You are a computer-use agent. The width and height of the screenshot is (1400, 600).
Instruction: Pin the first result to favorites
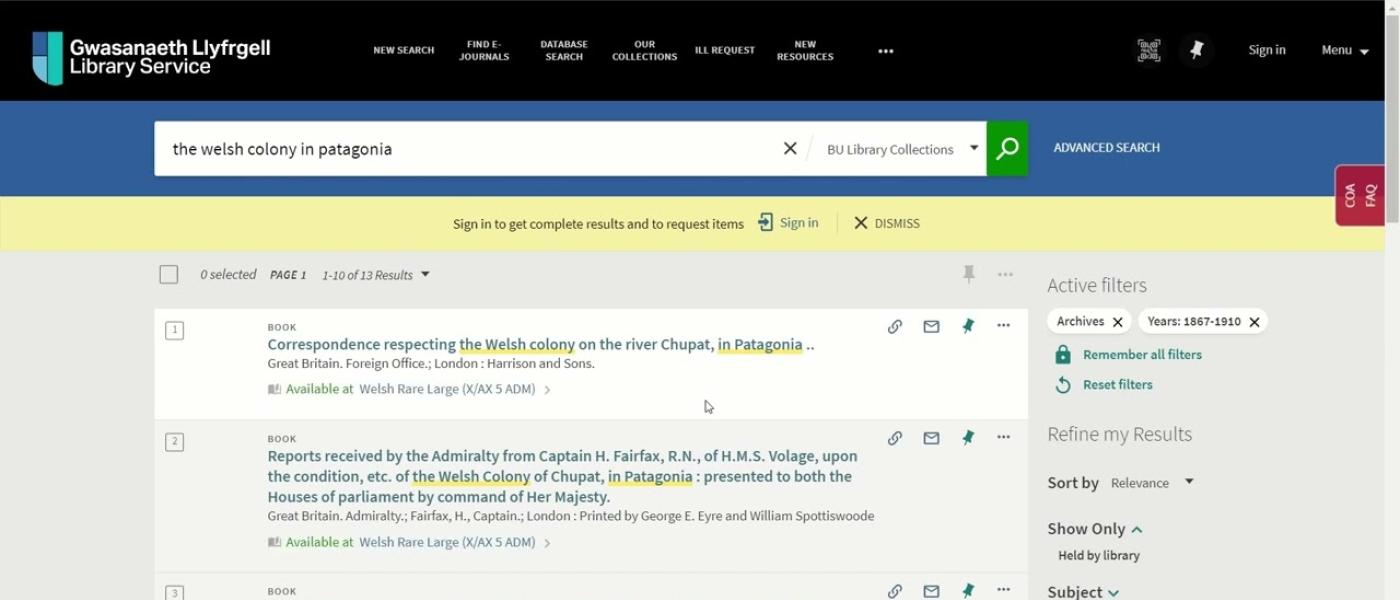pos(968,327)
